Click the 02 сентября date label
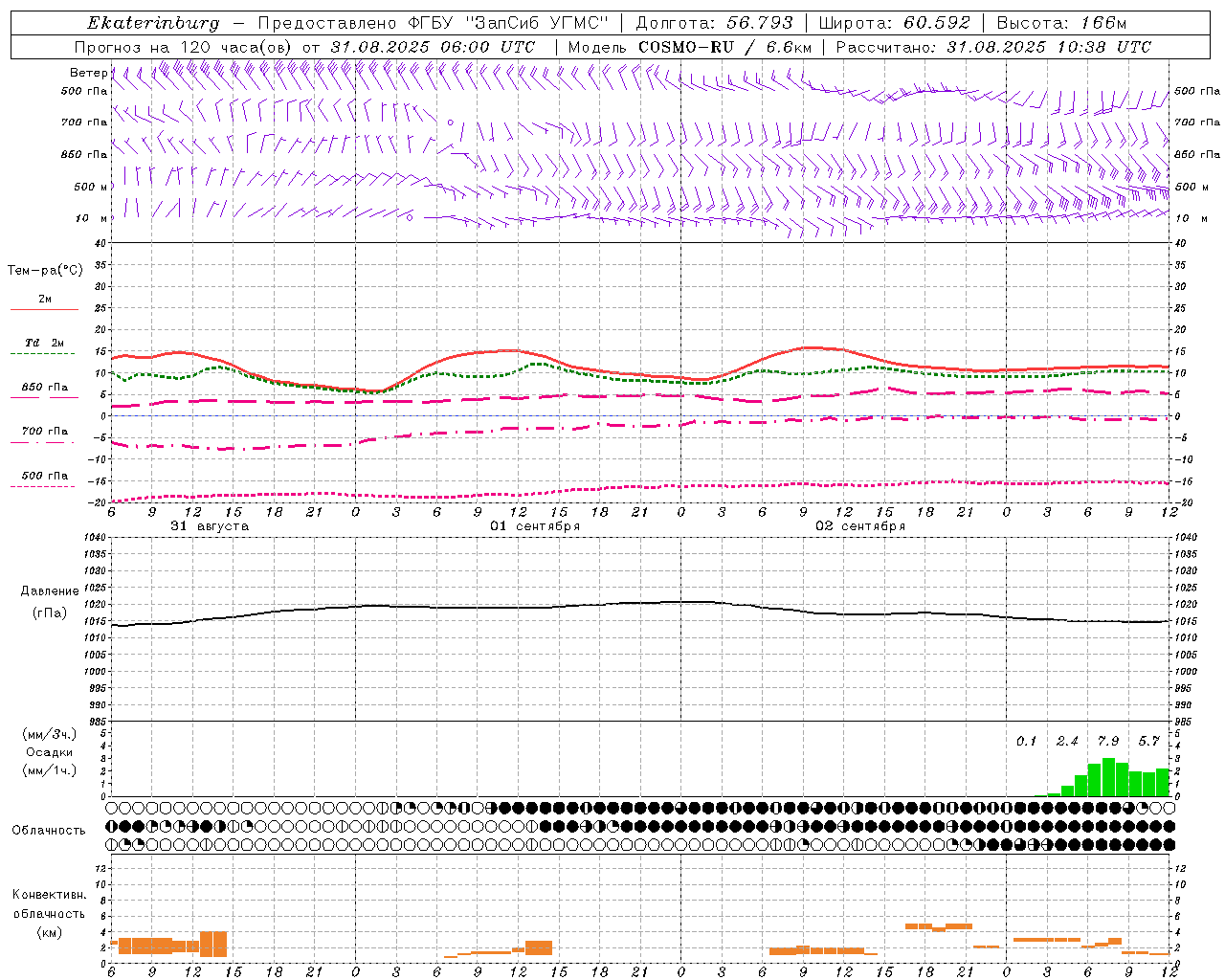This screenshot has width=1225, height=980. pyautogui.click(x=860, y=526)
